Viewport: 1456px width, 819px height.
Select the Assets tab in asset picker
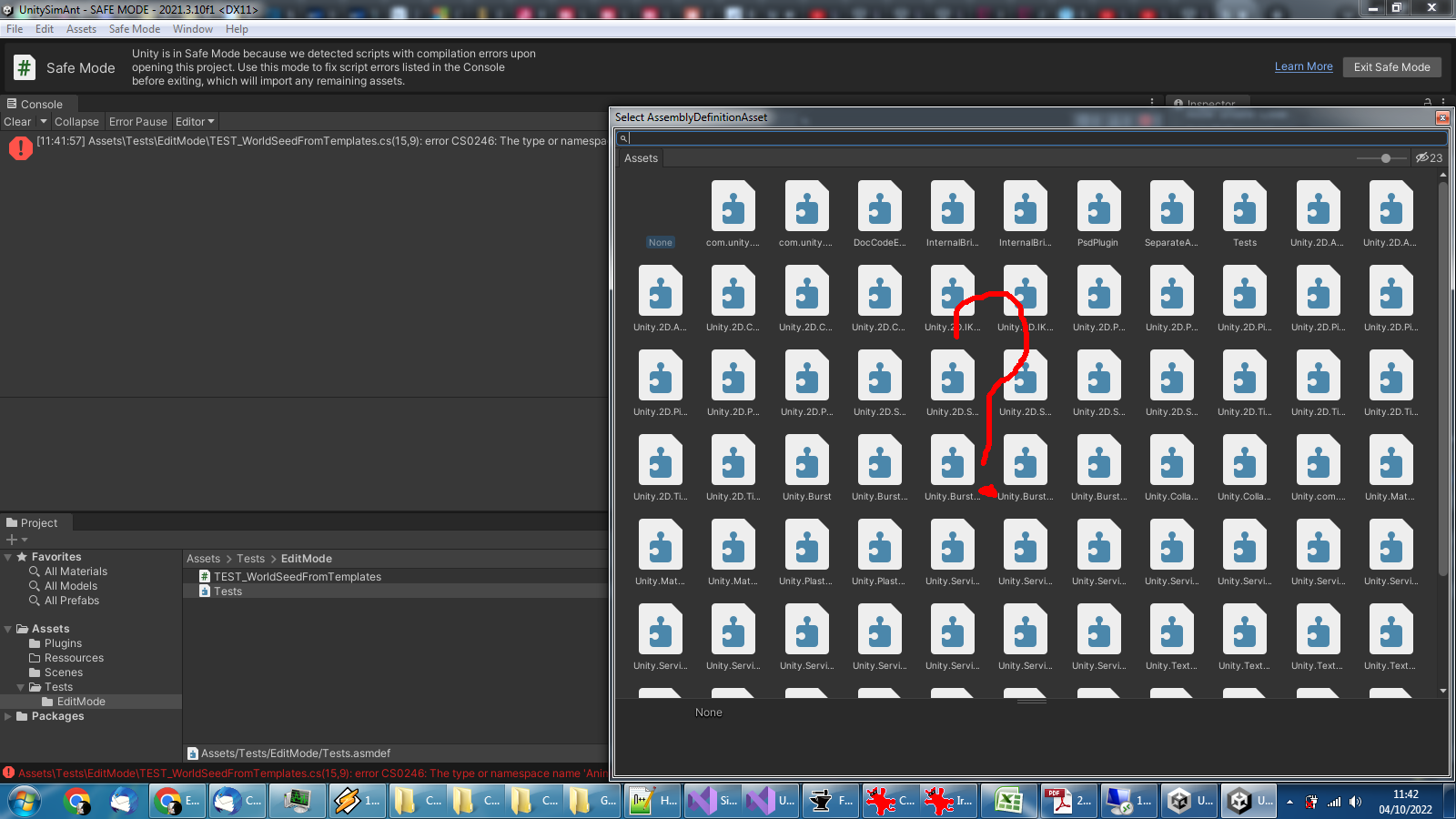(x=641, y=158)
